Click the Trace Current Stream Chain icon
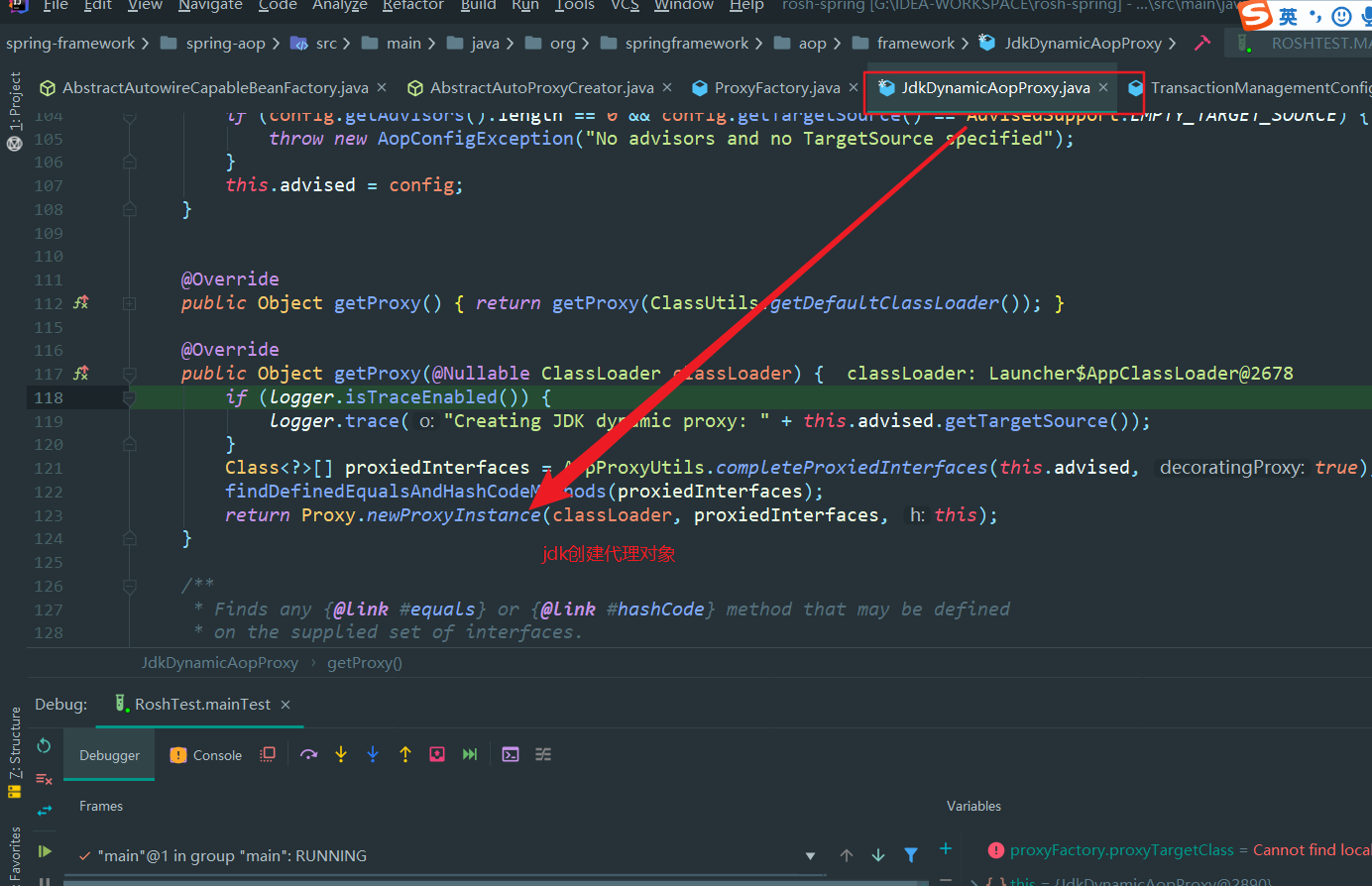The image size is (1372, 886). (x=543, y=754)
